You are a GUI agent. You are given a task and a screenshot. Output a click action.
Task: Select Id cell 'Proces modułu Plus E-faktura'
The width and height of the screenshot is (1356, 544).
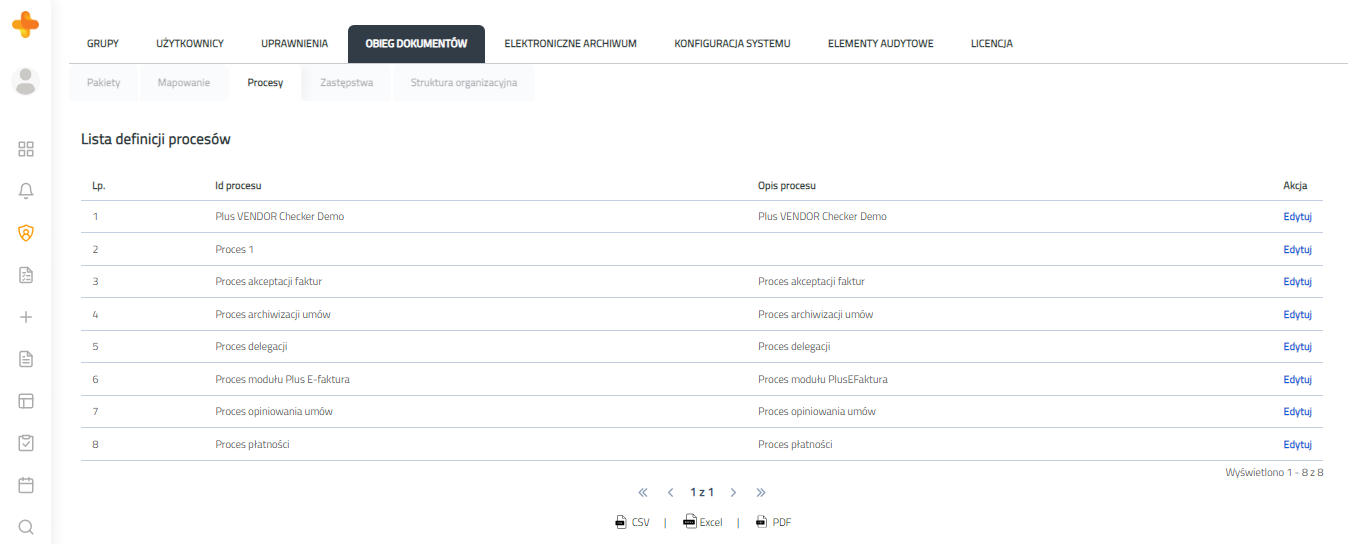[x=282, y=379]
